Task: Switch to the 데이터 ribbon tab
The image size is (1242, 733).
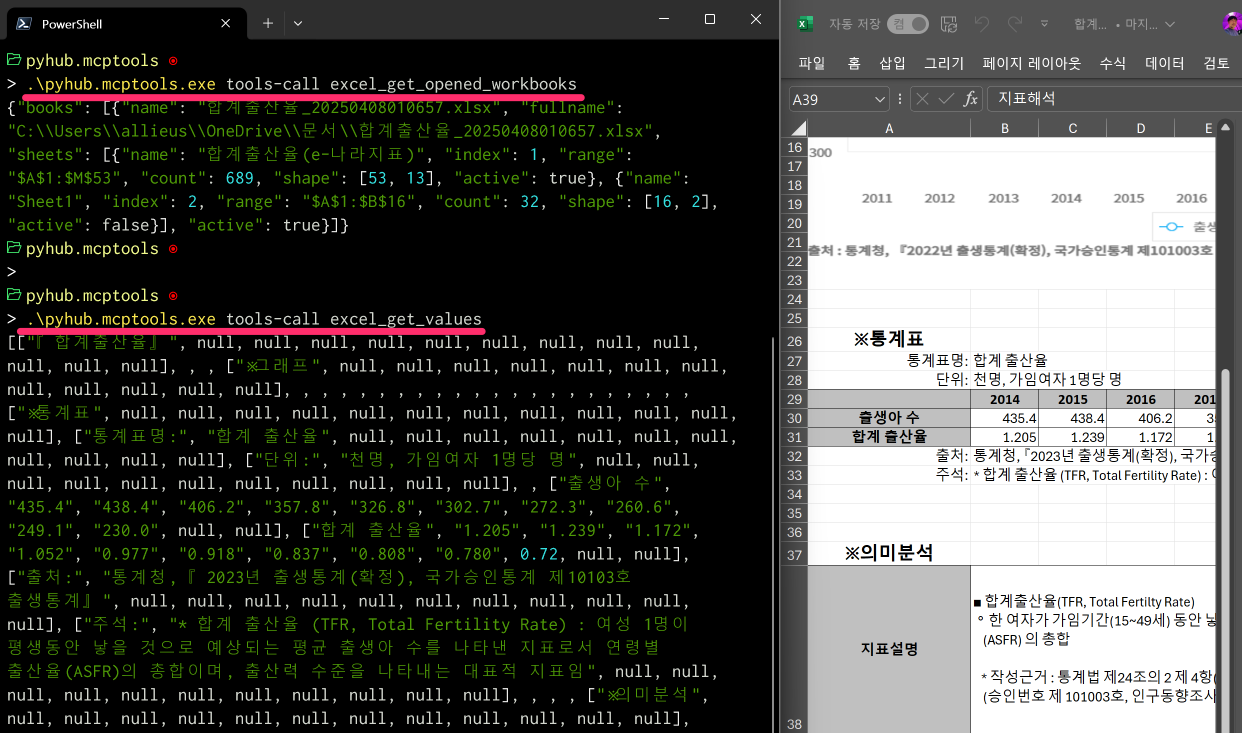Action: coord(1164,63)
